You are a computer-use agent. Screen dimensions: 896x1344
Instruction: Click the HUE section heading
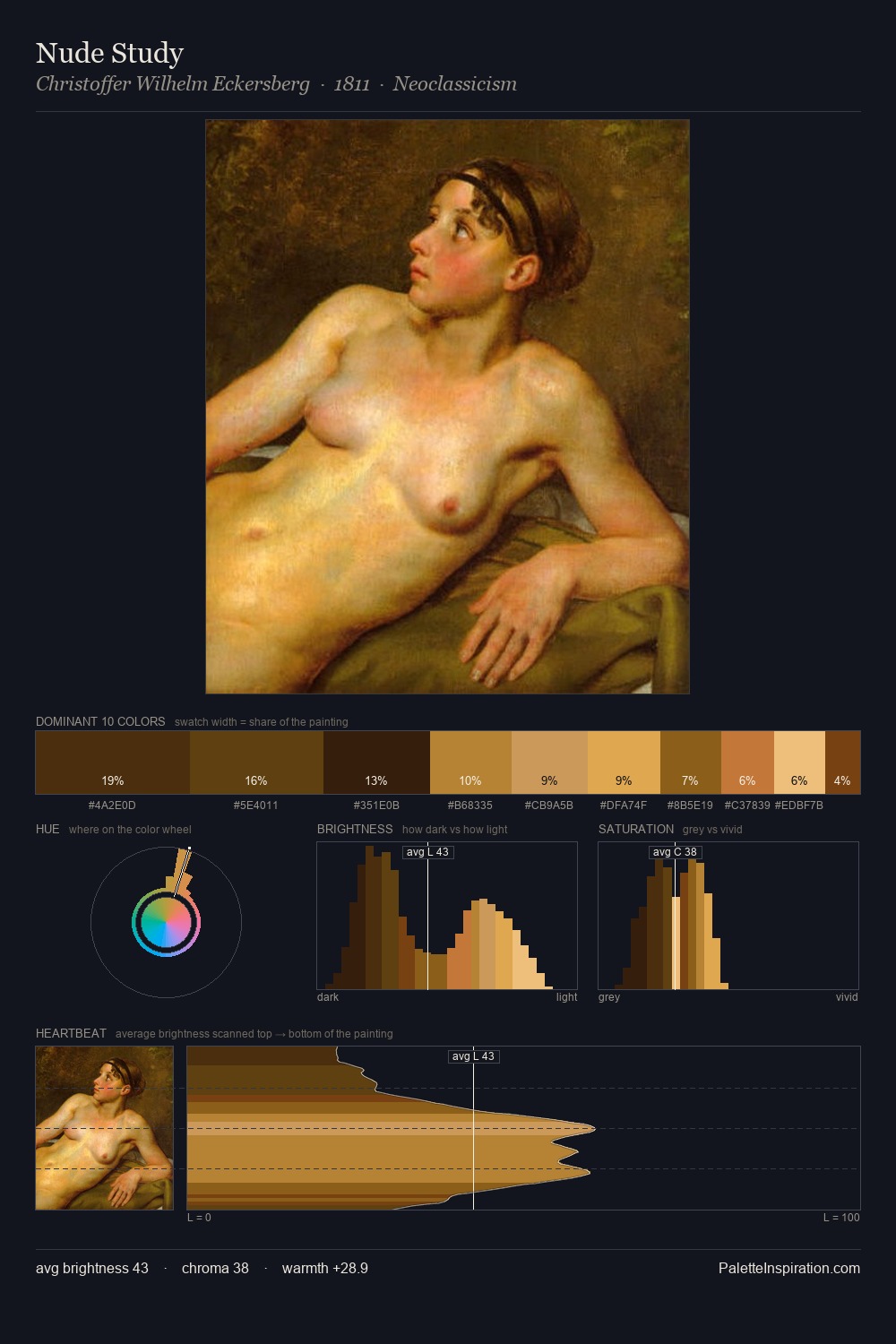(x=47, y=829)
